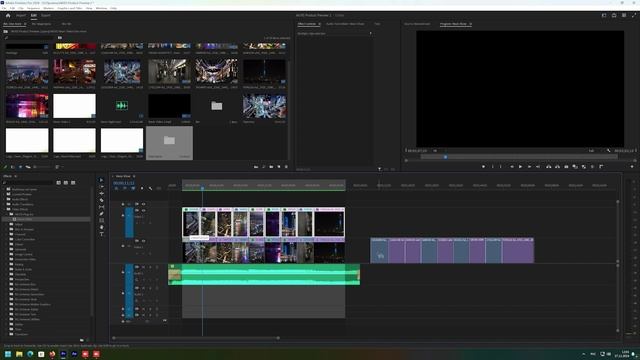Click the Lift button in Program Monitor
Viewport: 640px width, 360px height.
[x=549, y=167]
